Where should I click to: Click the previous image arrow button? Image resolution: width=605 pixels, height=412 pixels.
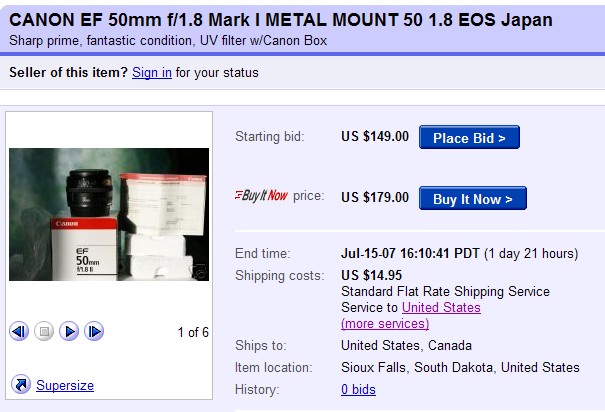click(19, 332)
